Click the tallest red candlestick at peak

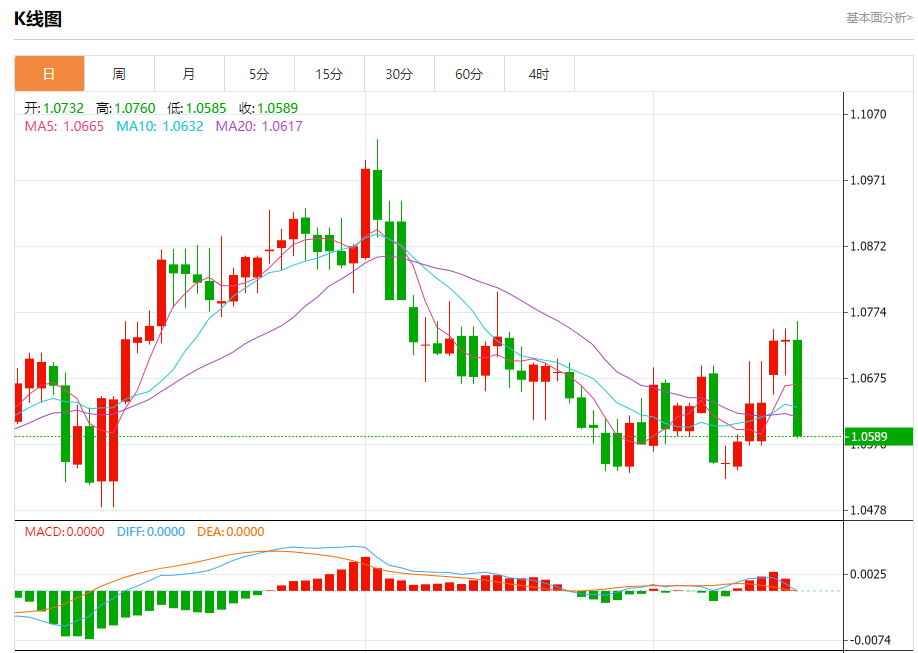(x=365, y=213)
